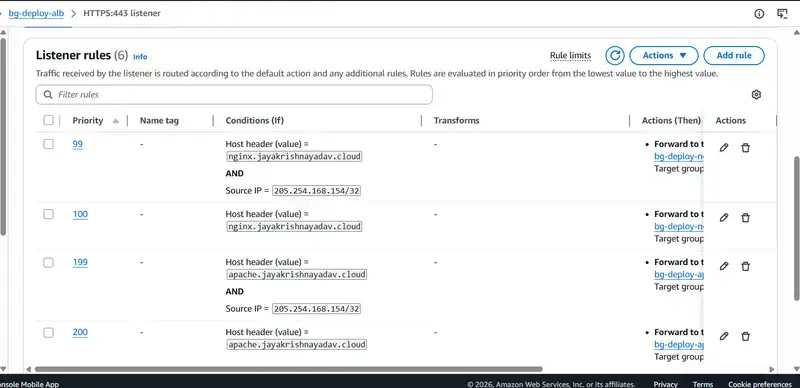The height and width of the screenshot is (388, 800).
Task: Click the Transforms column header
Action: click(x=457, y=120)
